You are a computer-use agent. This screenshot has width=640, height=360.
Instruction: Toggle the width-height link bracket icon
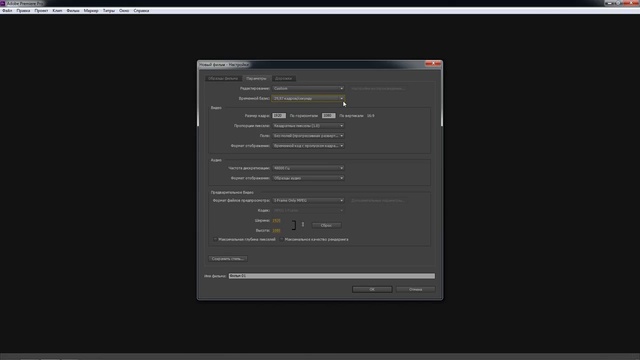294,225
